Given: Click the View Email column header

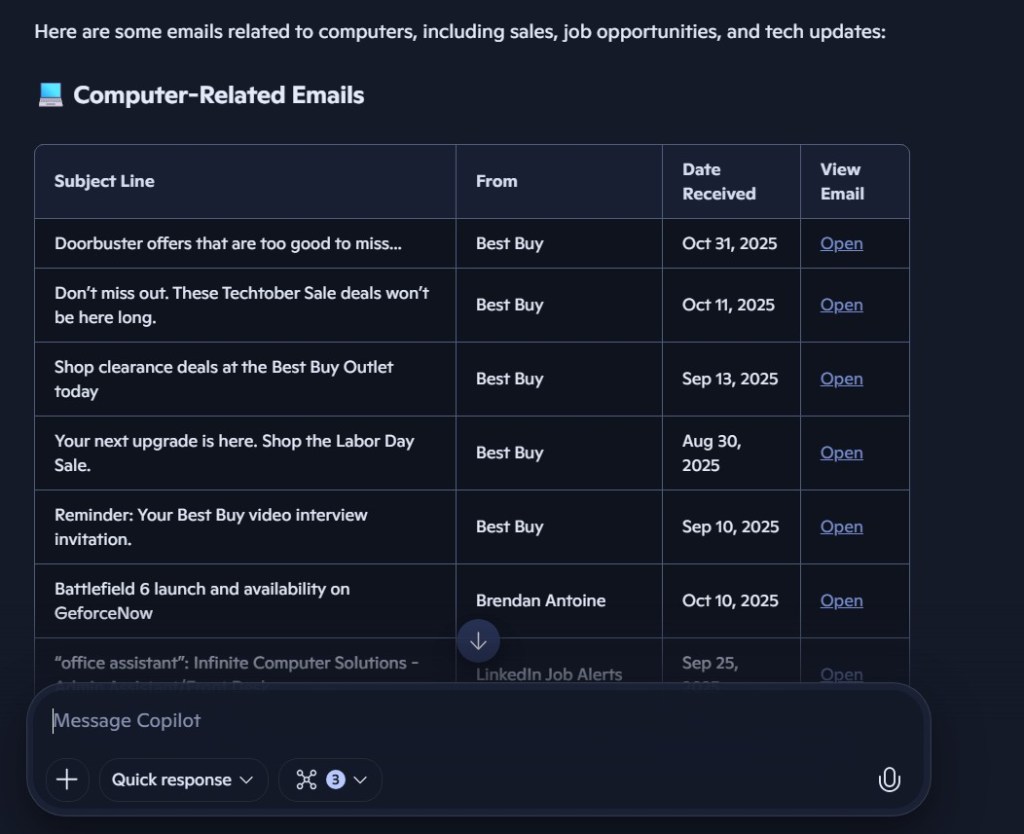Looking at the screenshot, I should [x=842, y=181].
